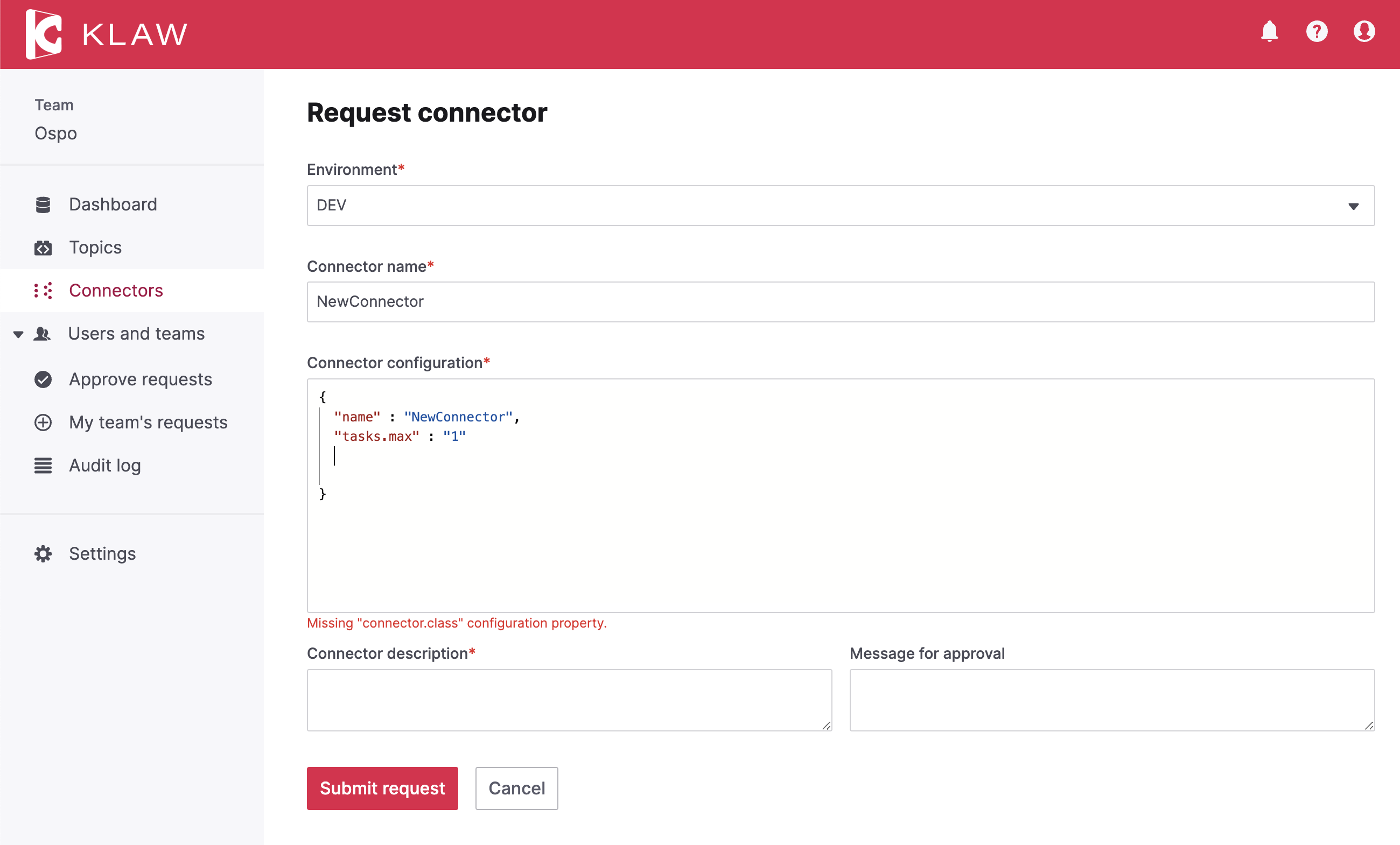Expand the Users and teams submenu arrow

(x=18, y=334)
